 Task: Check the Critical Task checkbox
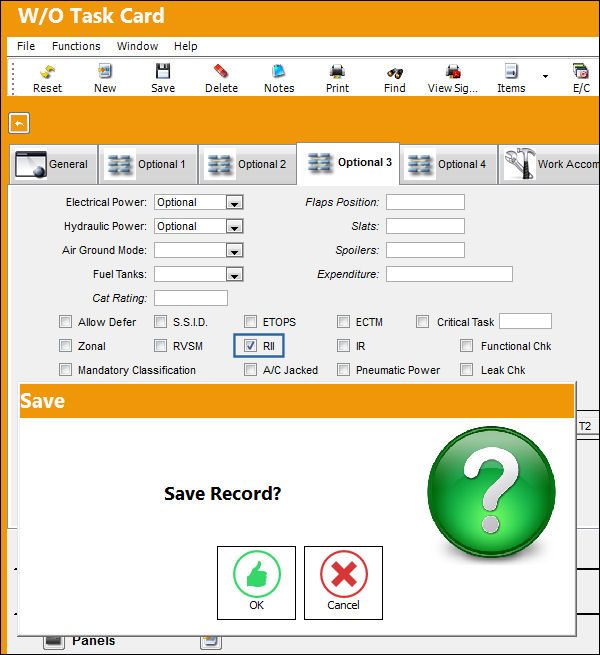[422, 322]
